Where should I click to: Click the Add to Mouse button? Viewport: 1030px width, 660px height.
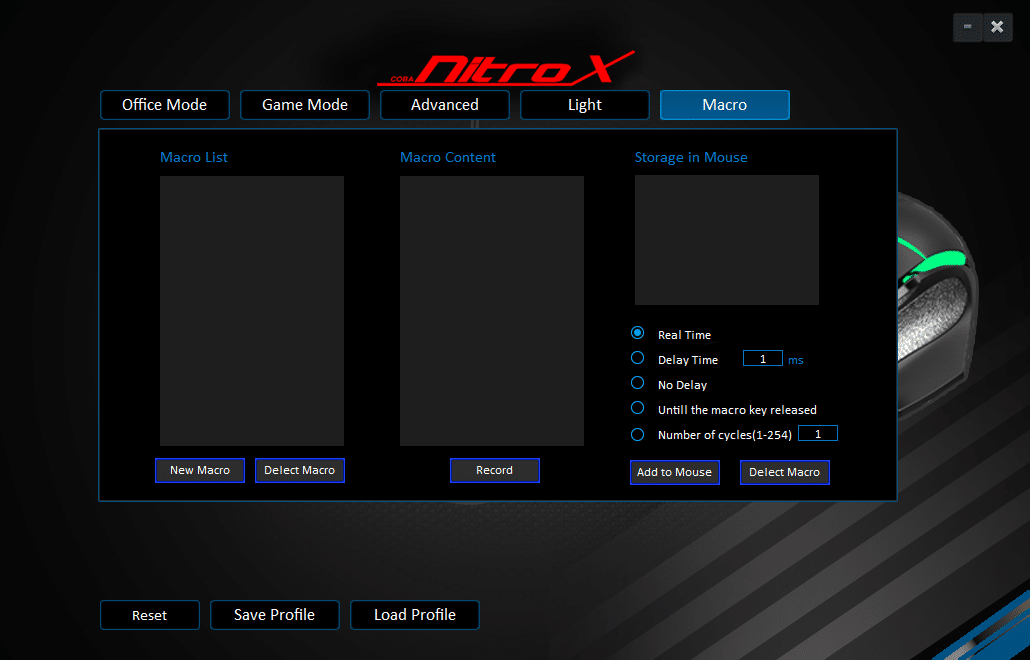675,472
